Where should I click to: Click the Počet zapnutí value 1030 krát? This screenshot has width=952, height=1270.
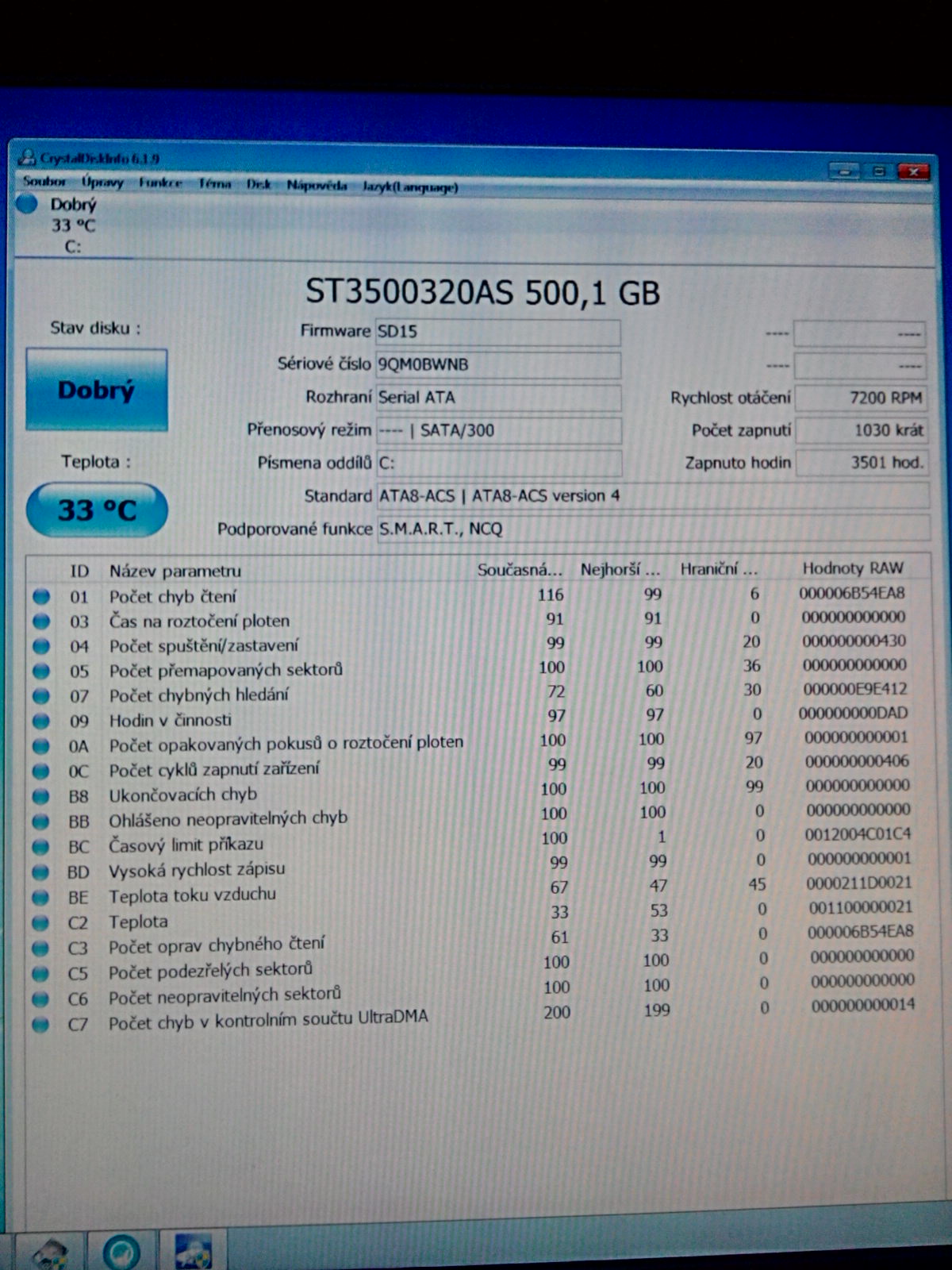[861, 430]
